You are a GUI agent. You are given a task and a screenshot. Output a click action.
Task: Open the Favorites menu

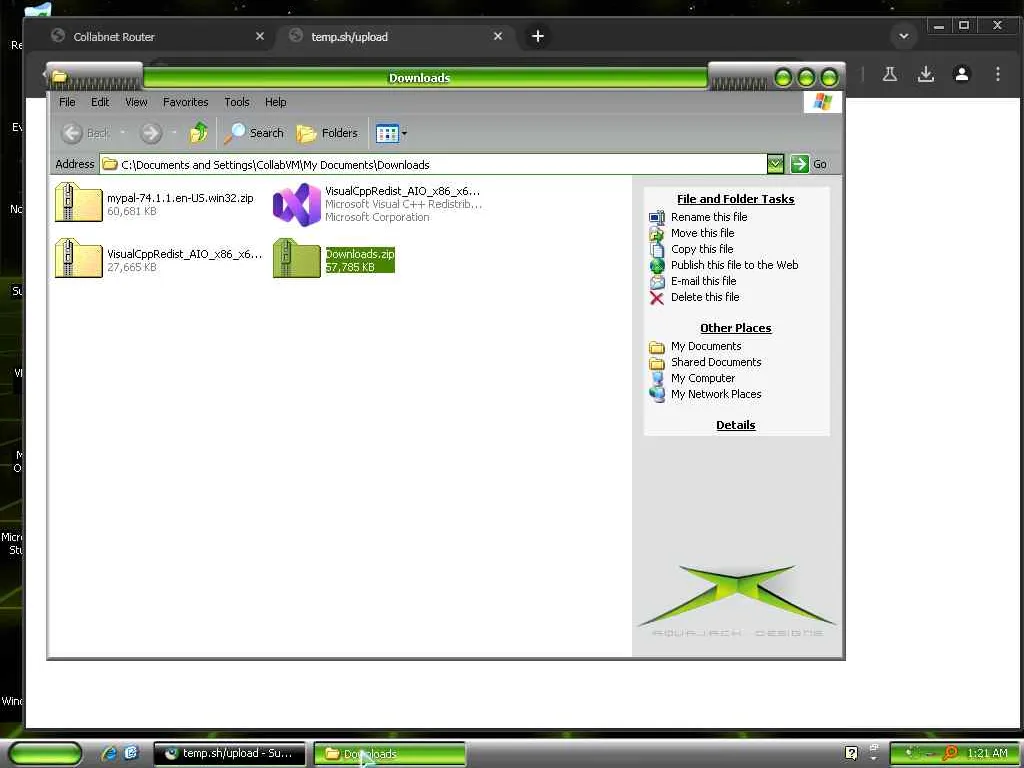[x=185, y=102]
